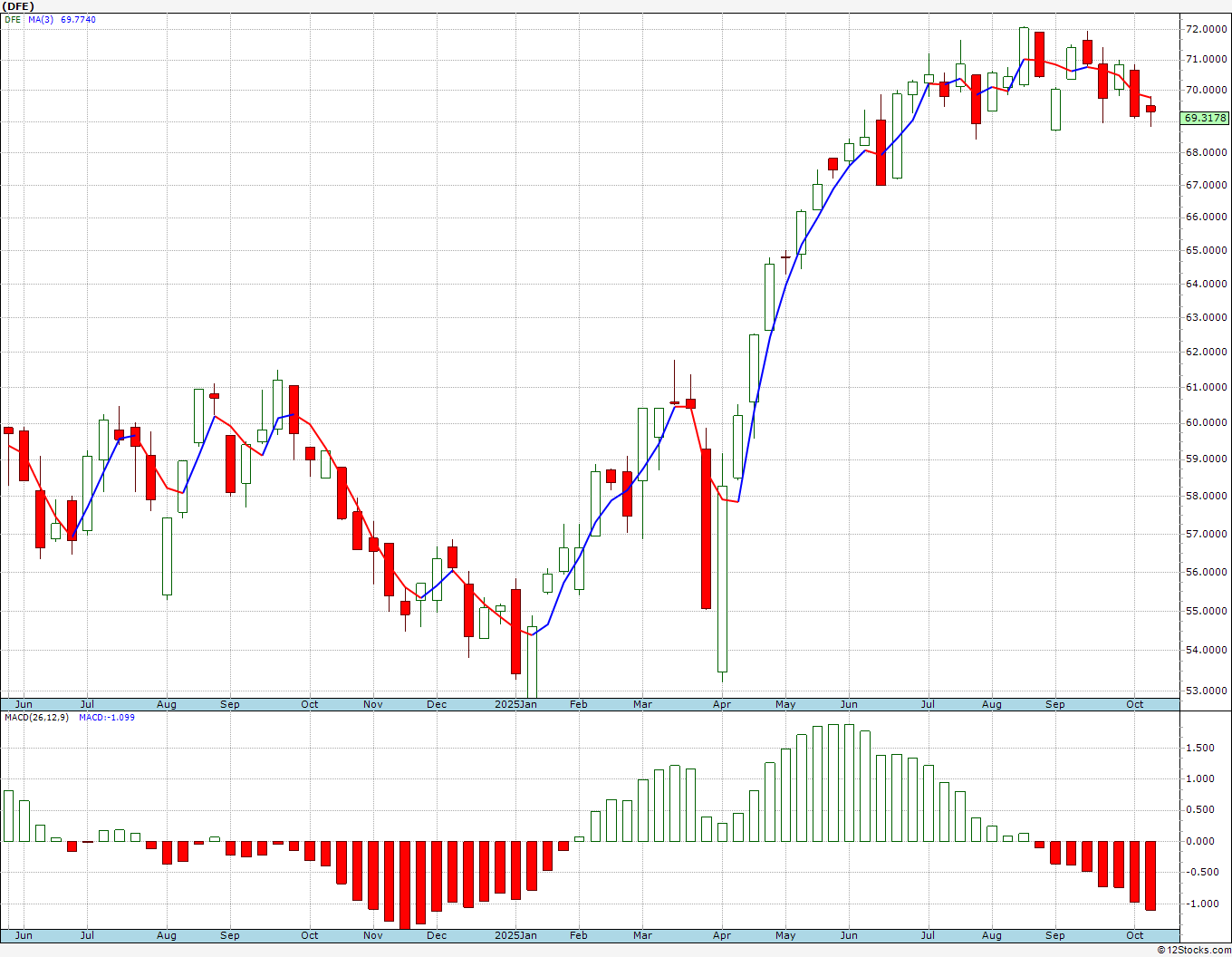Click the 0.000 MACD axis label
This screenshot has height=957, width=1232.
click(1199, 841)
